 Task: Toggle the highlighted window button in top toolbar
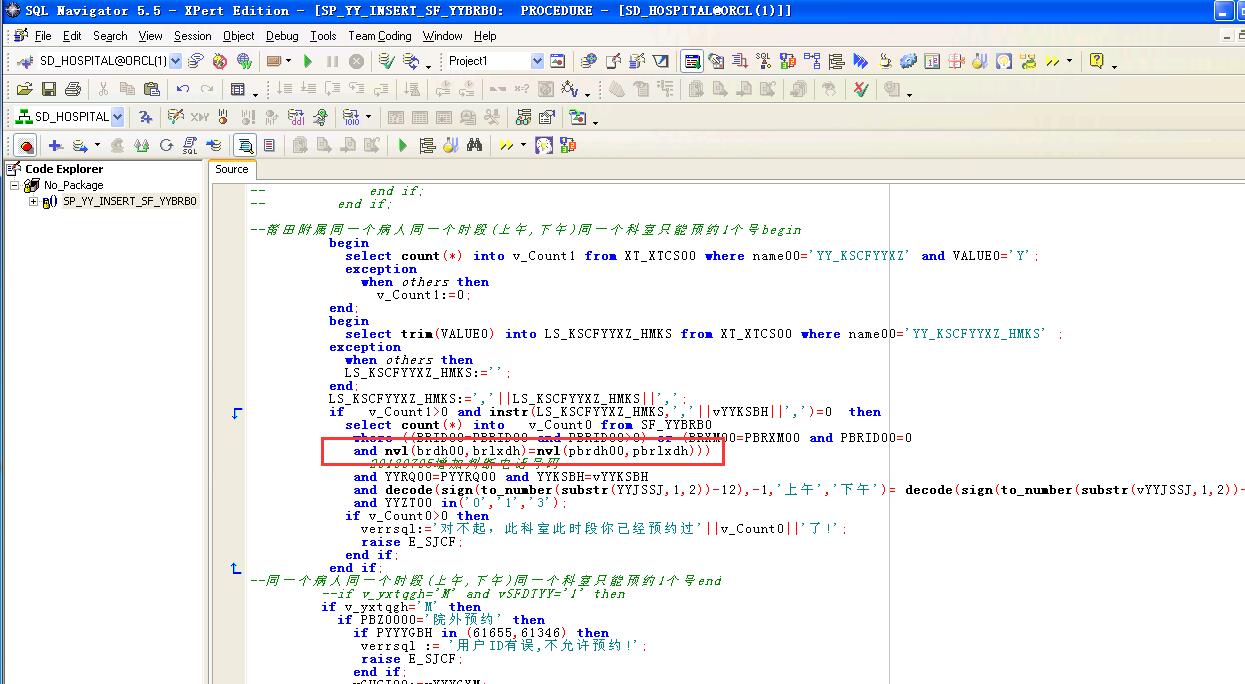pos(692,61)
